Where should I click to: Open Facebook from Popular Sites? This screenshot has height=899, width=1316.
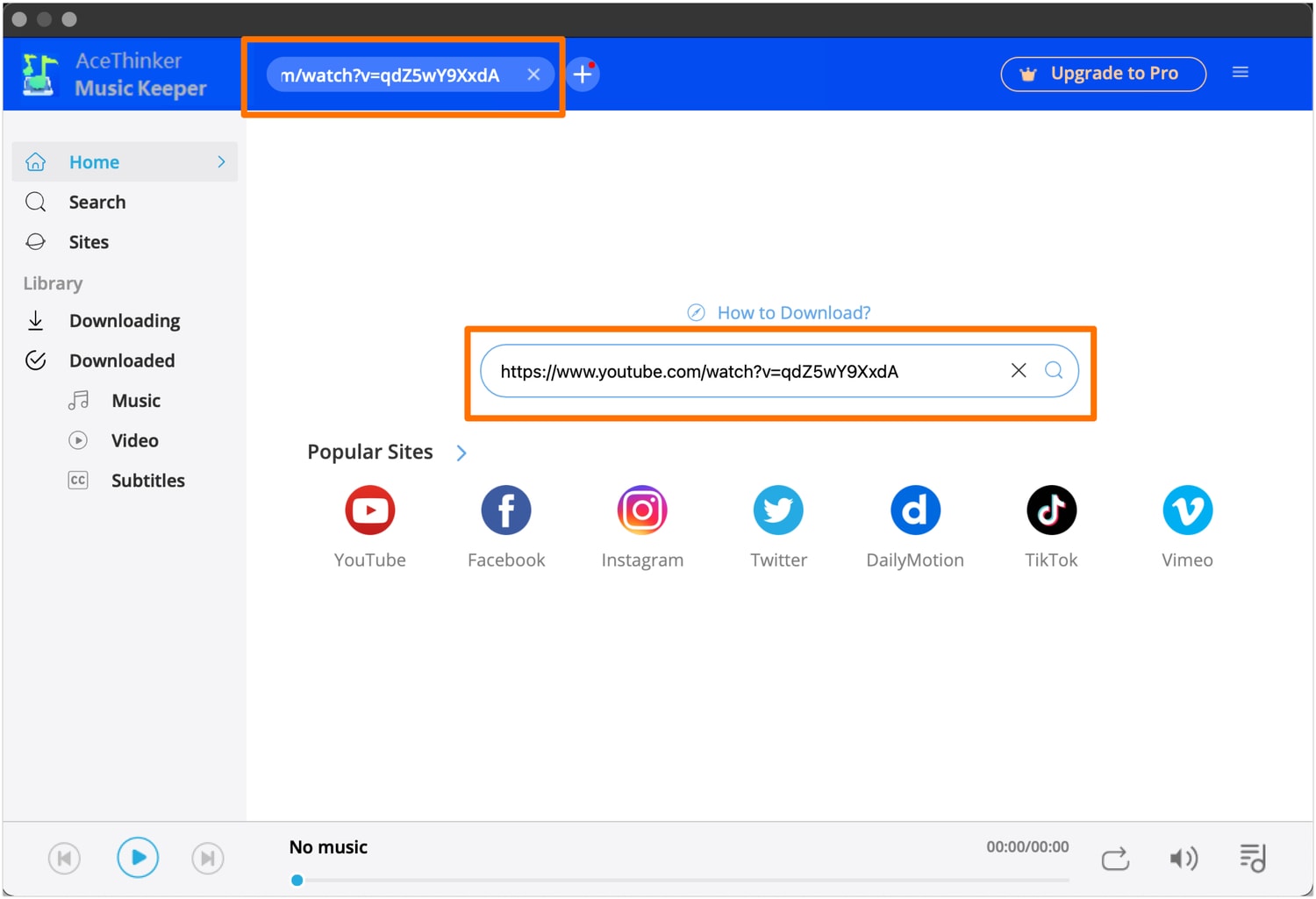tap(505, 510)
